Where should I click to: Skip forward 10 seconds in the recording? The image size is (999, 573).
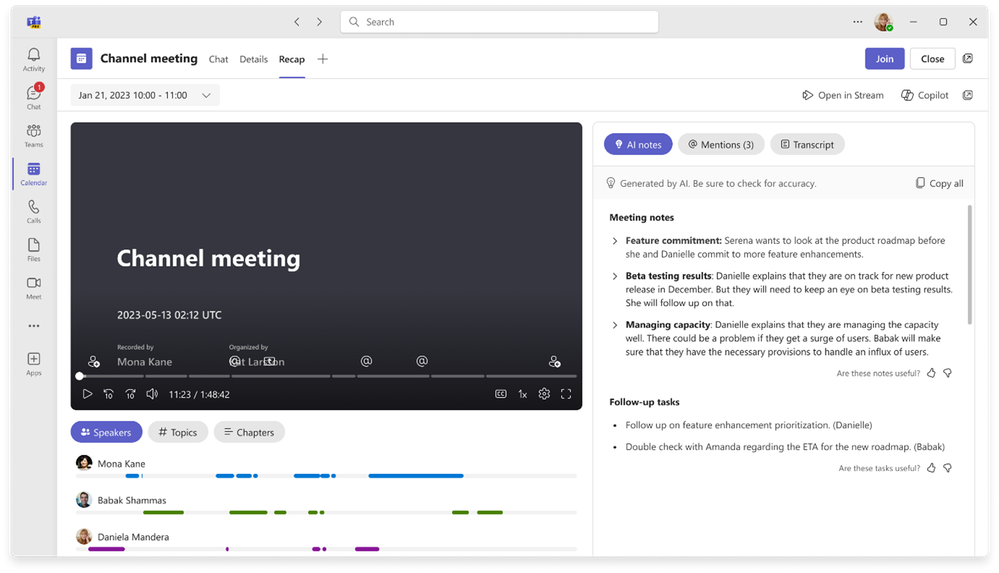(130, 394)
